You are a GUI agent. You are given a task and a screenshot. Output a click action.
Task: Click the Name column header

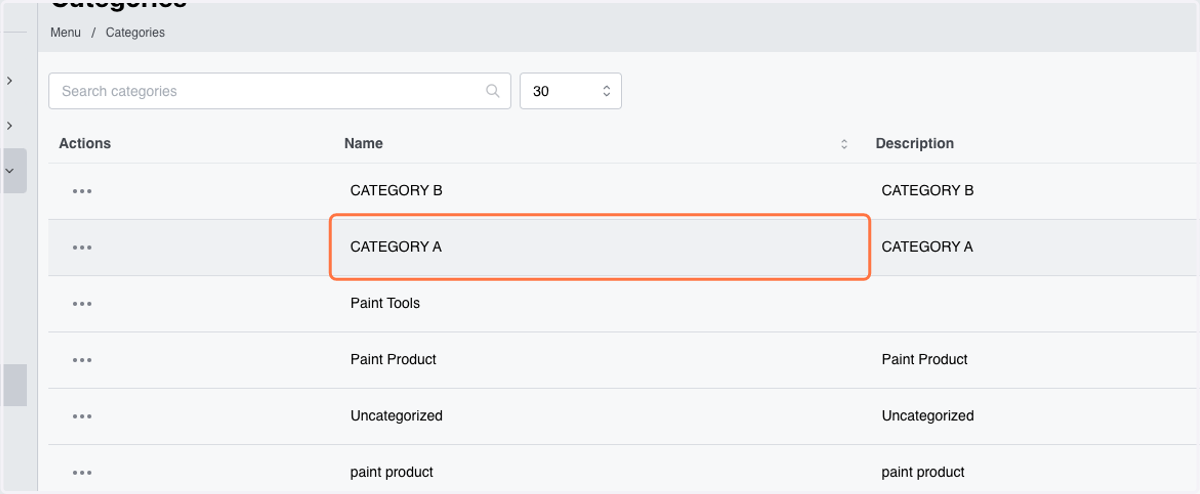[364, 144]
